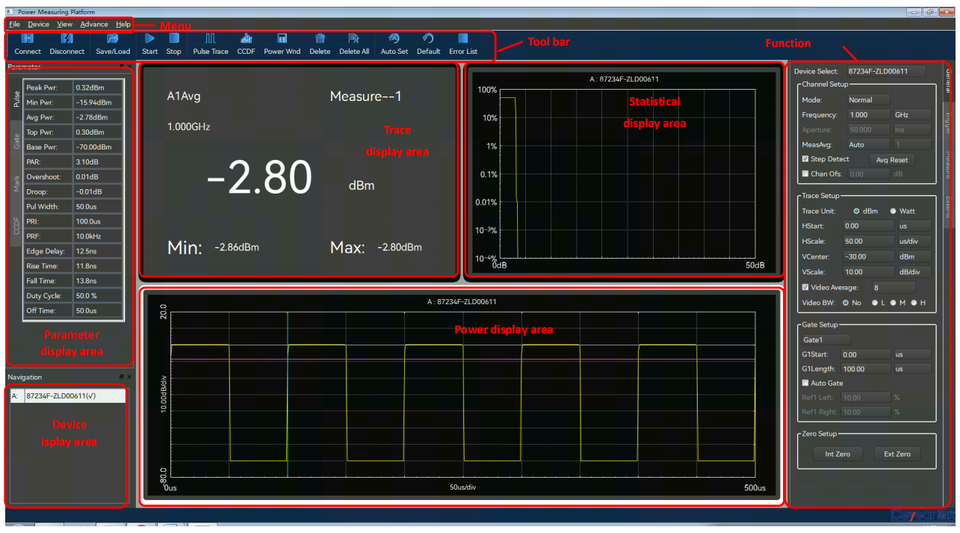This screenshot has height=533, width=960.
Task: Stop measurement with the Stop icon
Action: tap(174, 39)
